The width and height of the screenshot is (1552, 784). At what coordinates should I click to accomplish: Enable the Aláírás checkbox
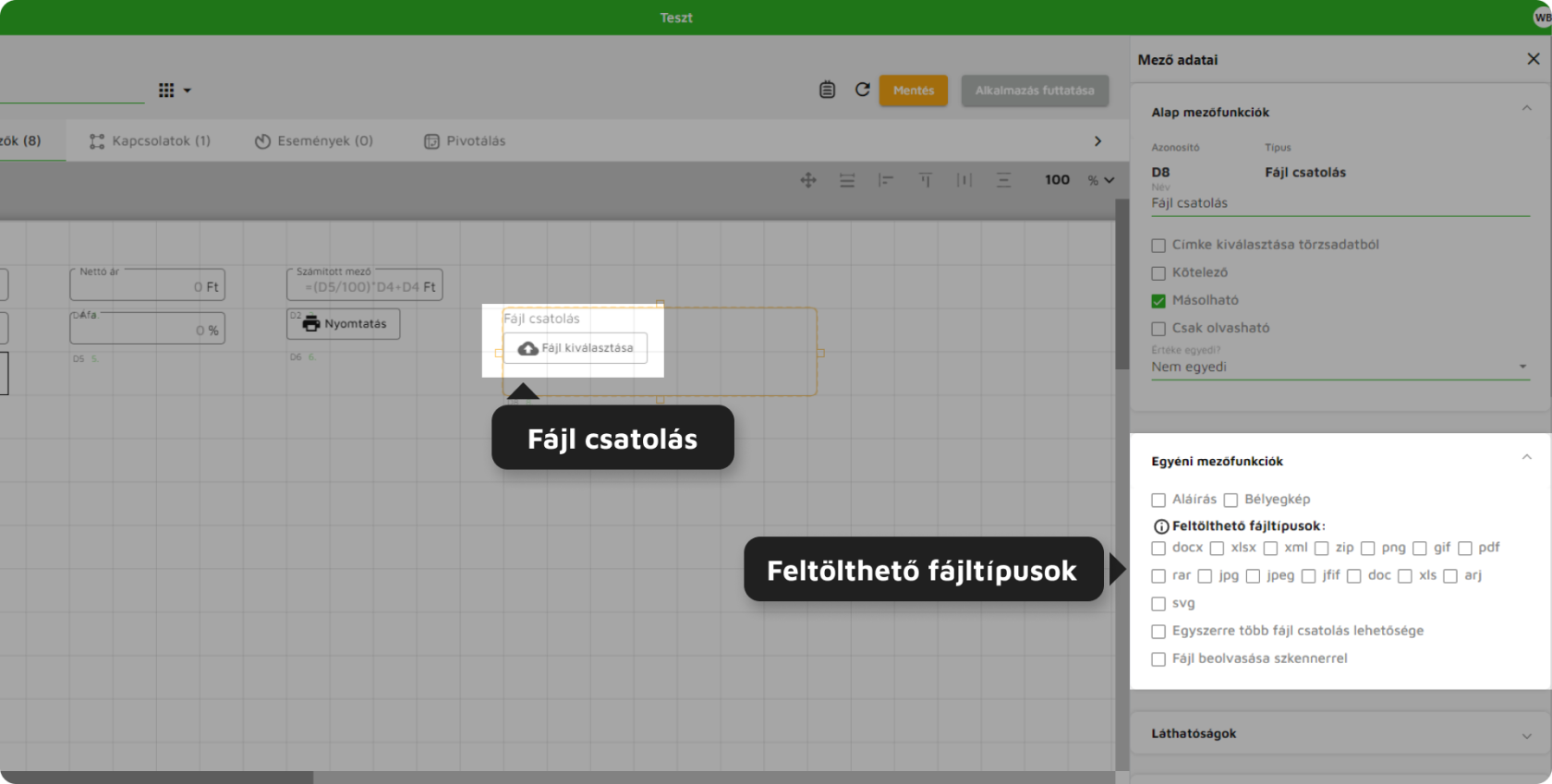pos(1158,501)
